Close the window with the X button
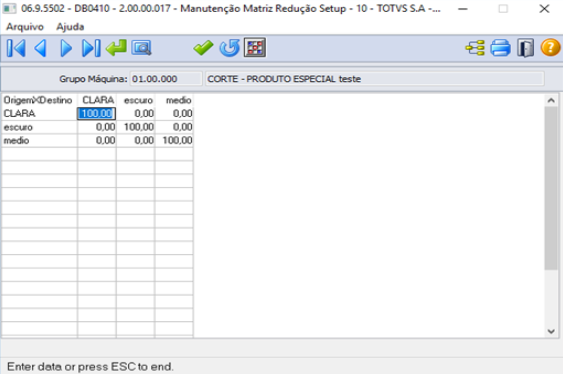This screenshot has width=563, height=376. pos(544,9)
